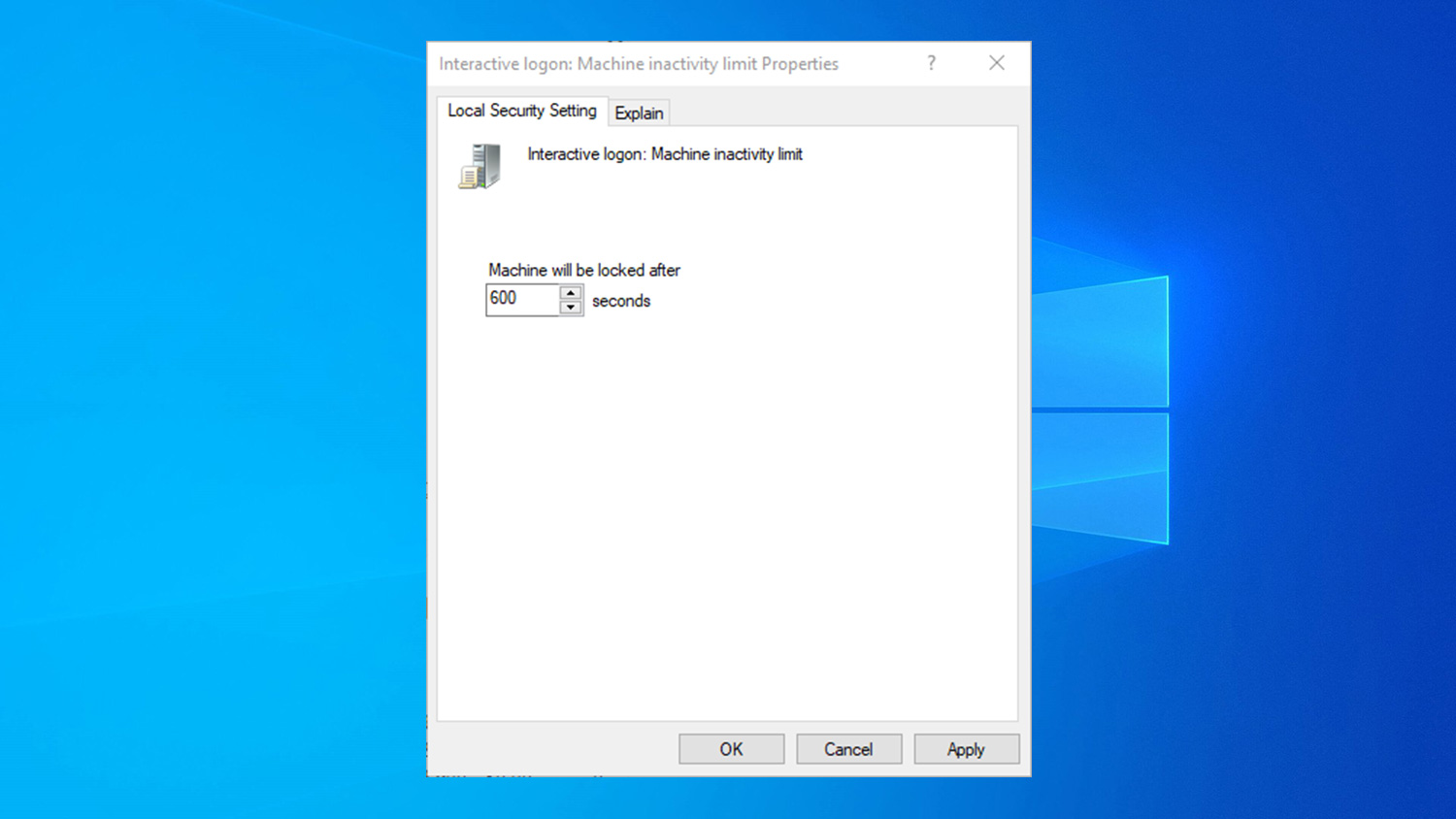1456x819 pixels.
Task: Close the Properties dialog
Action: 996,62
